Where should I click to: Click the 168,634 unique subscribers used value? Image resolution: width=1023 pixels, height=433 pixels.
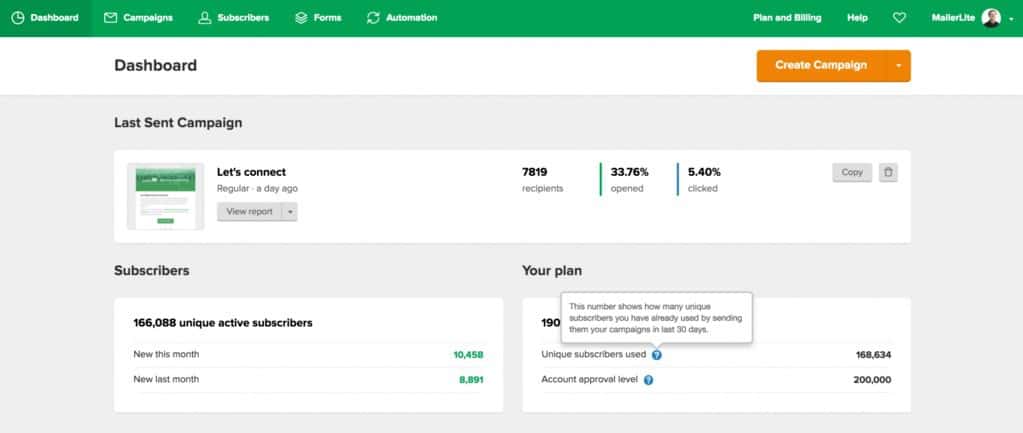click(x=874, y=355)
